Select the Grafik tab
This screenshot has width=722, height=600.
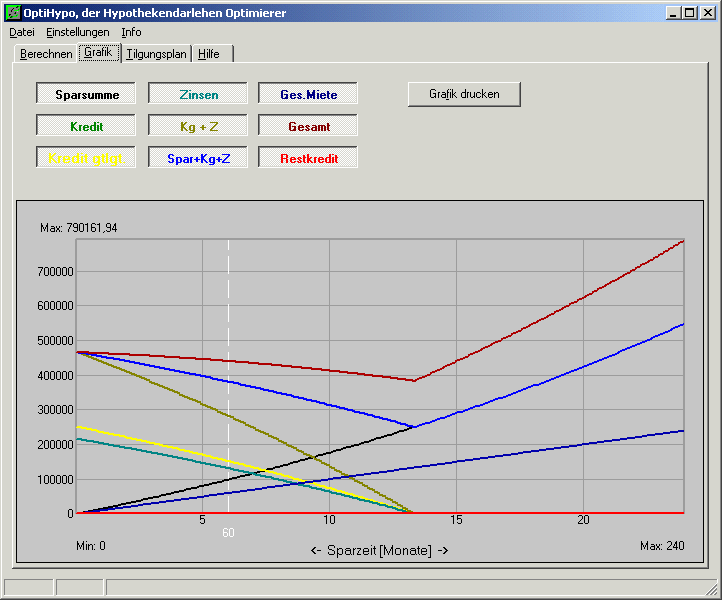(100, 52)
